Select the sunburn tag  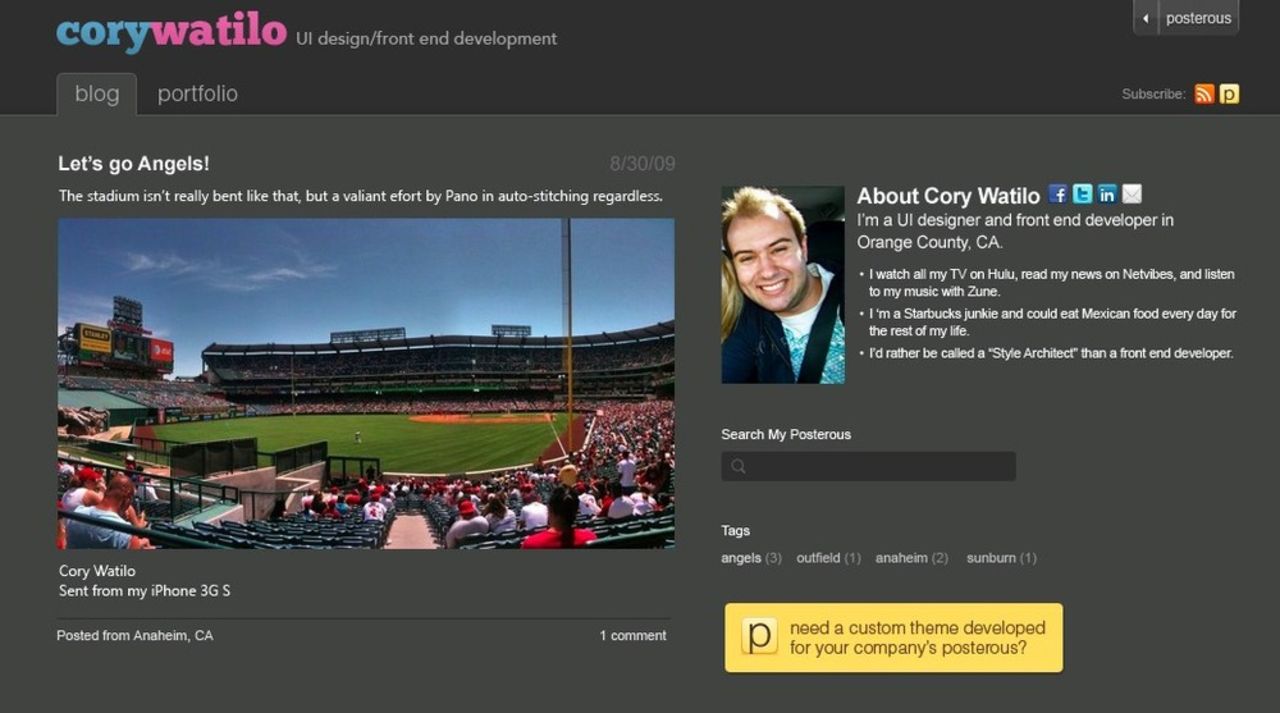pyautogui.click(x=991, y=558)
